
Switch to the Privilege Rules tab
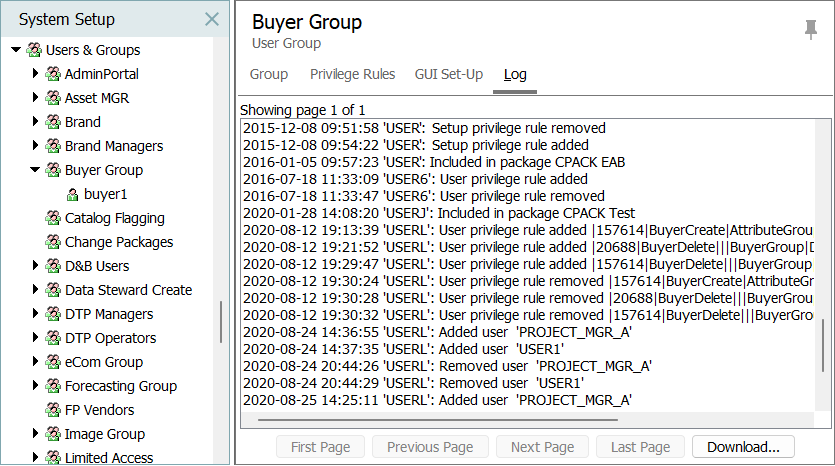click(x=353, y=74)
